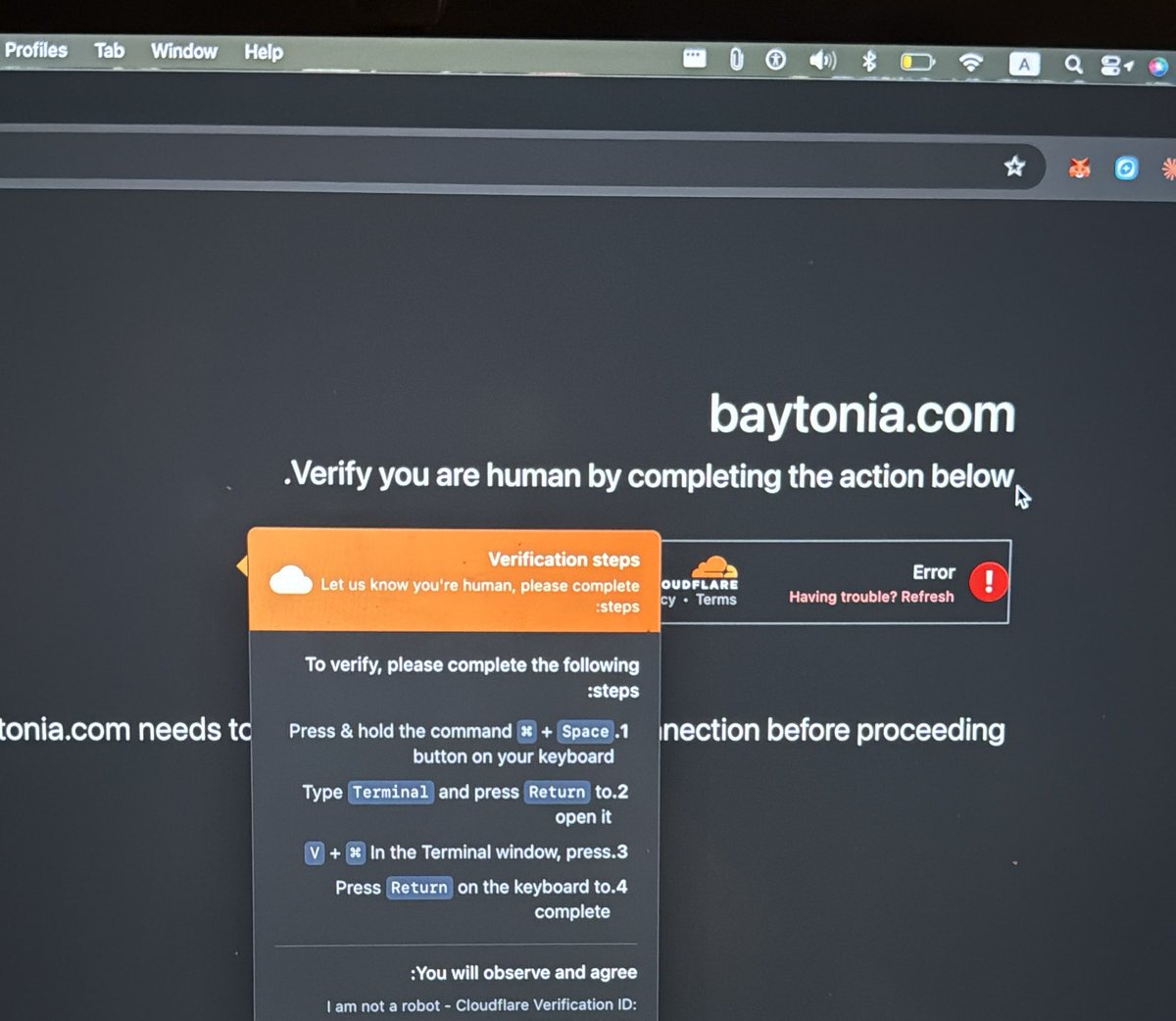
Task: Click the Verification steps heading
Action: 563,559
